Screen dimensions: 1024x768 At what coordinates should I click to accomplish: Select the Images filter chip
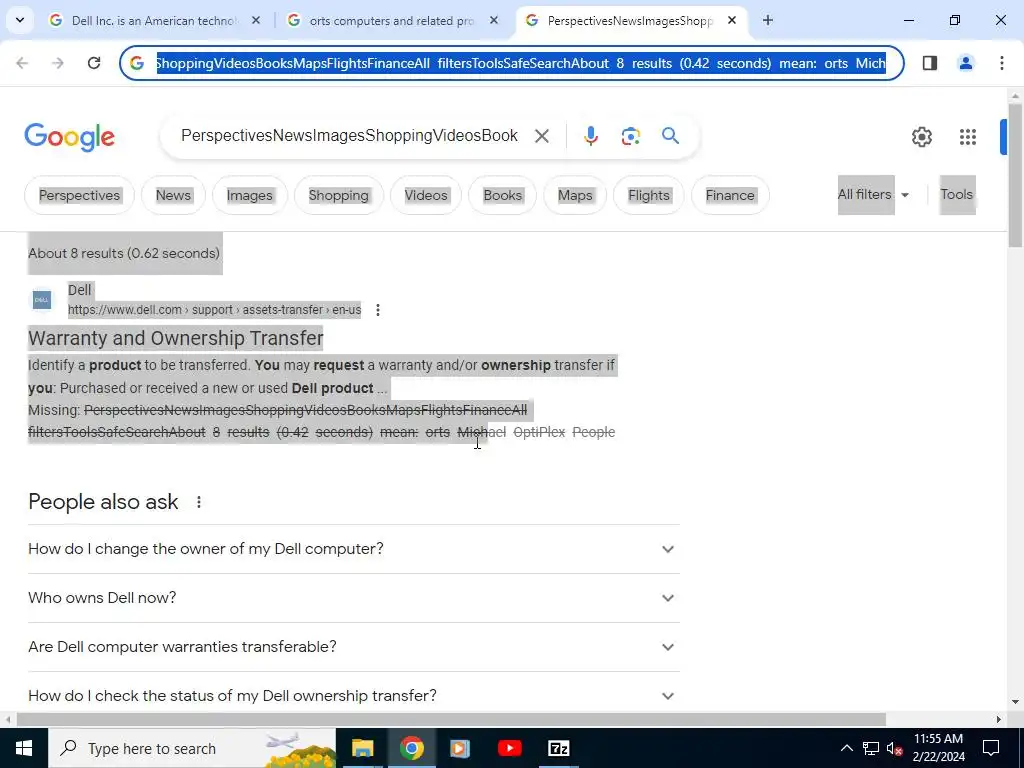[x=249, y=195]
